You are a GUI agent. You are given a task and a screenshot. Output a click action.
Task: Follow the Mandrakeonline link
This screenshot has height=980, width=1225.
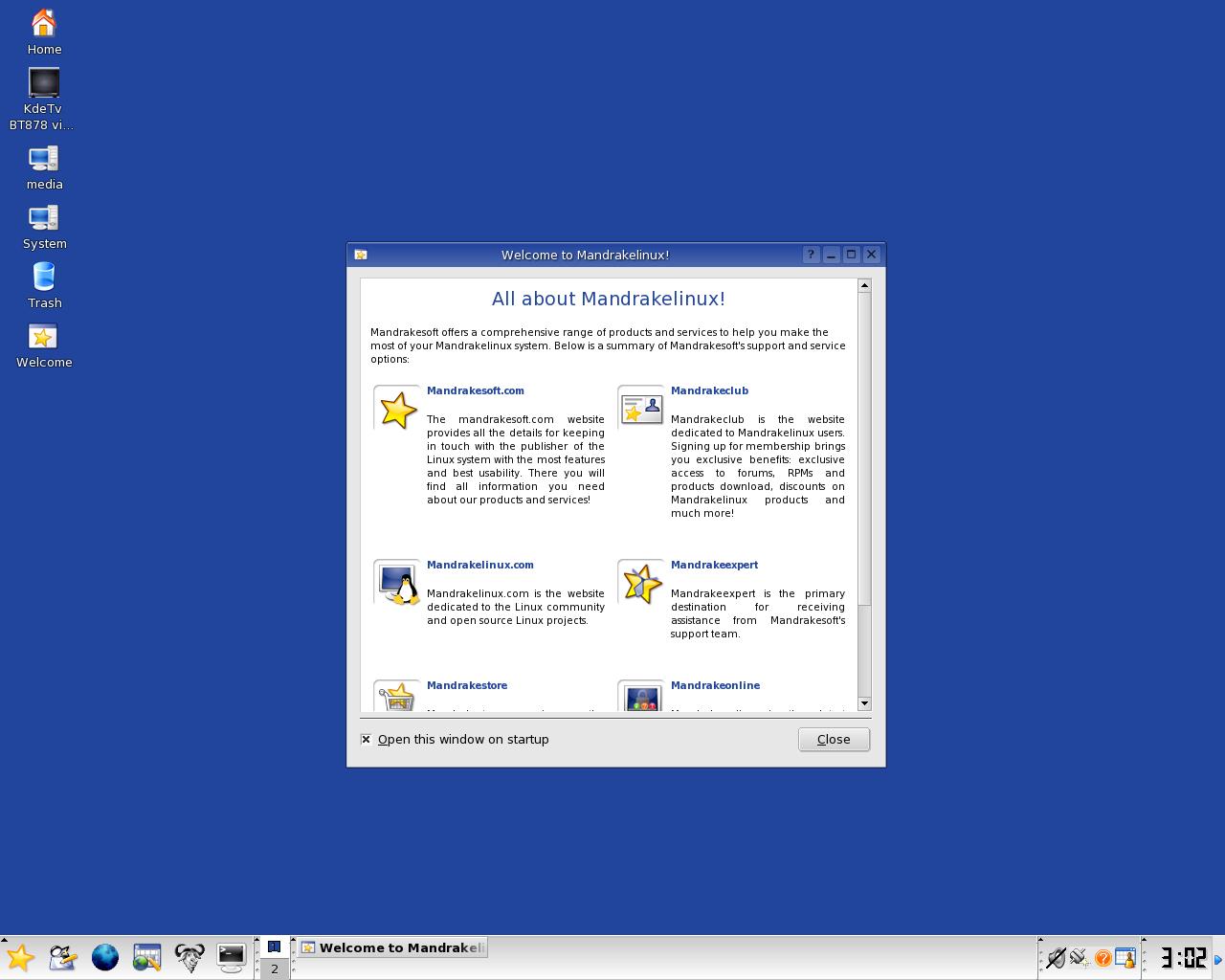point(715,685)
